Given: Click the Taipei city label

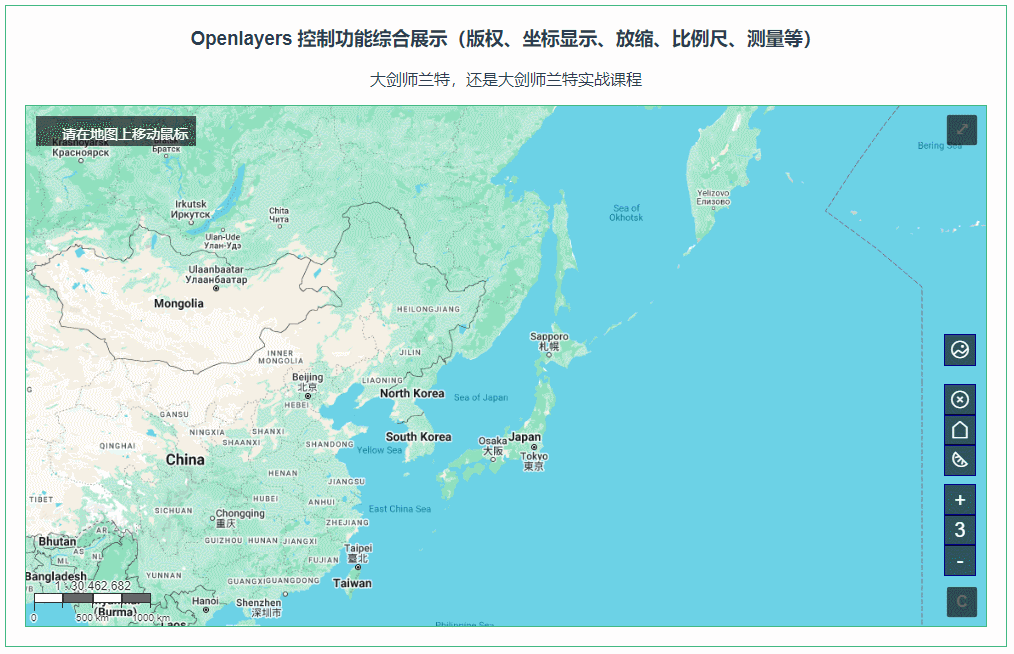Looking at the screenshot, I should pyautogui.click(x=358, y=553).
